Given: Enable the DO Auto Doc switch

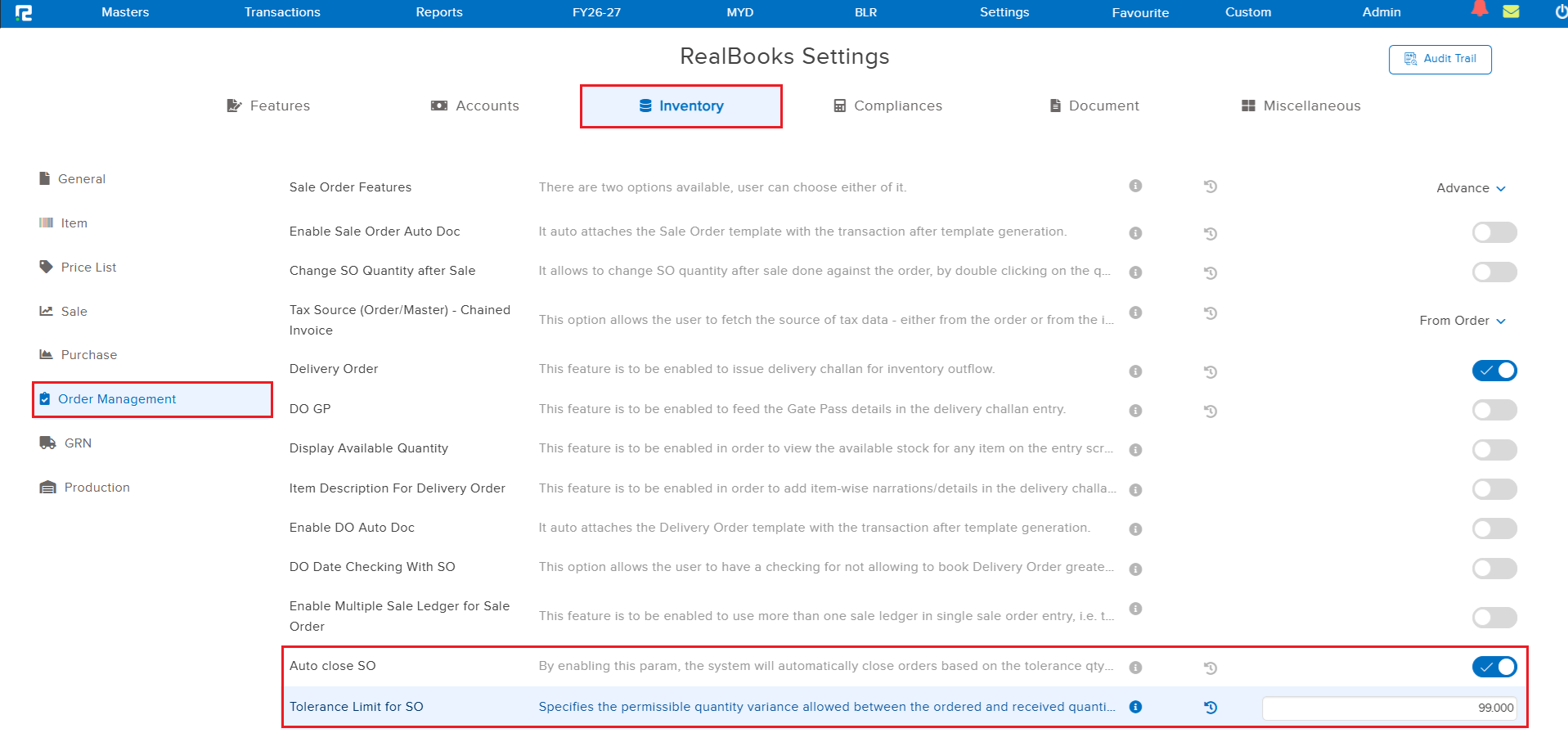Looking at the screenshot, I should (x=1494, y=528).
